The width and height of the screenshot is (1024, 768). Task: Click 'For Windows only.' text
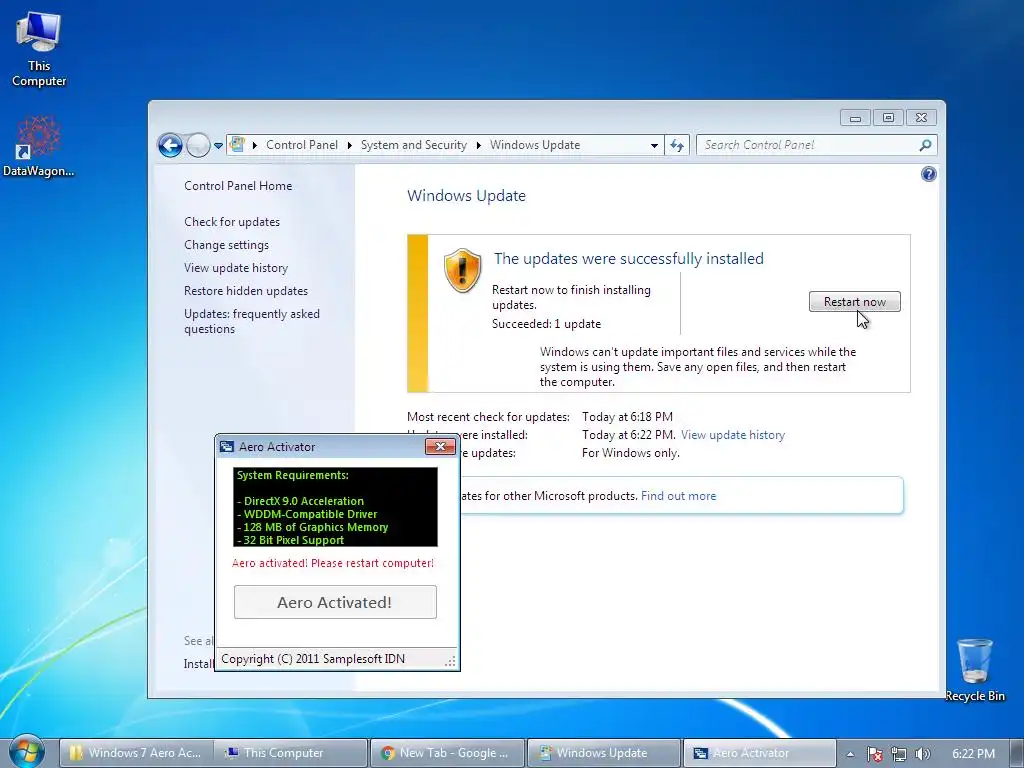point(630,453)
